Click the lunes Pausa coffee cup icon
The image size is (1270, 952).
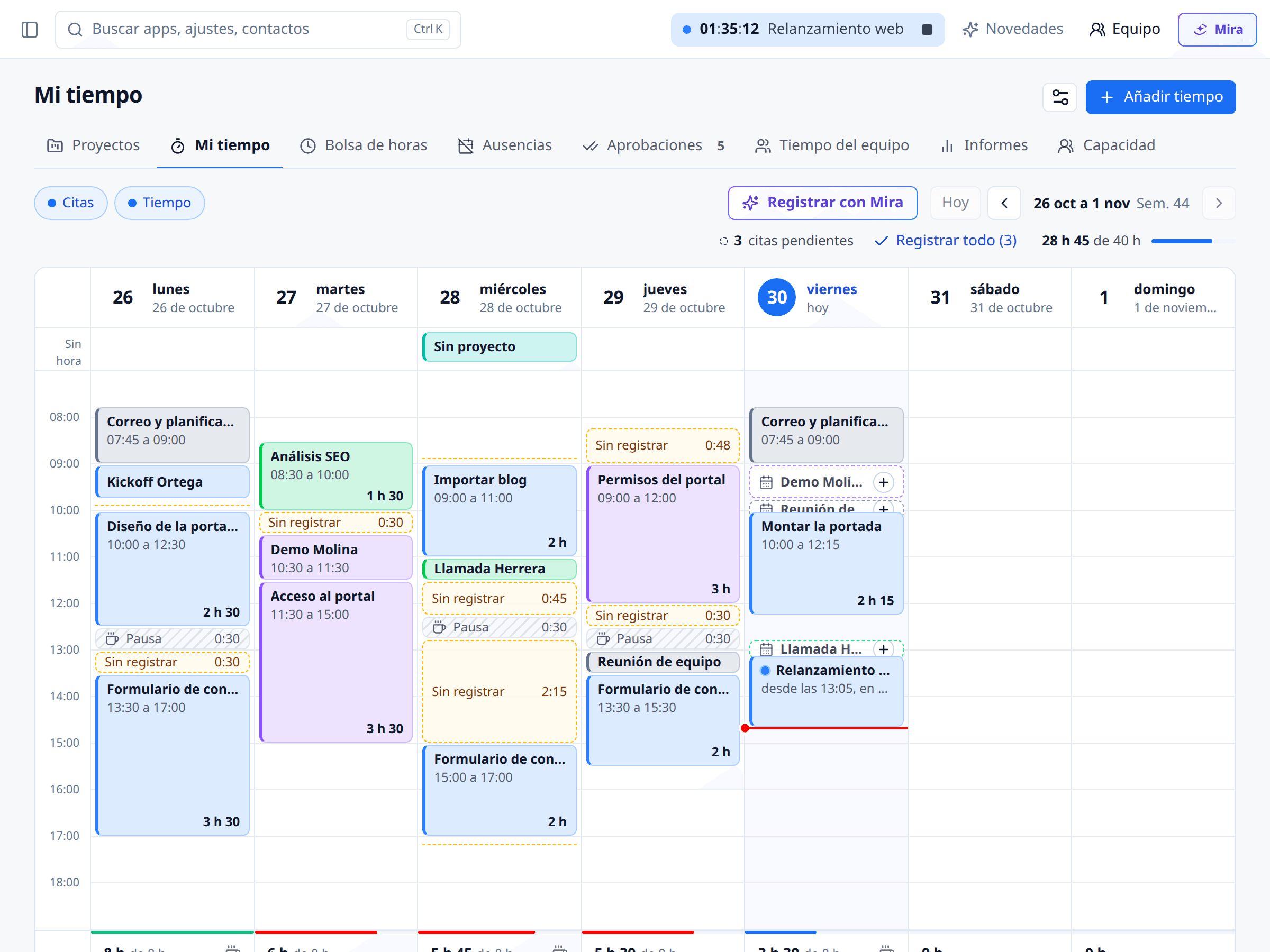(113, 639)
